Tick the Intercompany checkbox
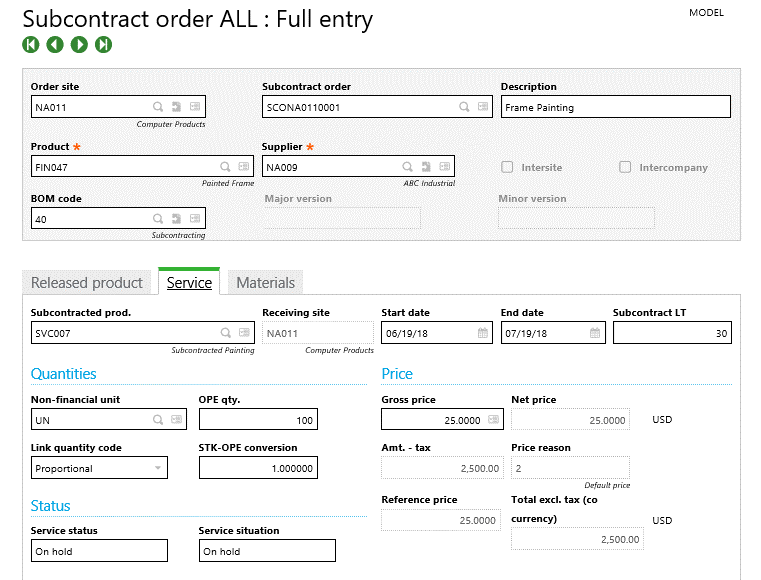 (x=625, y=167)
